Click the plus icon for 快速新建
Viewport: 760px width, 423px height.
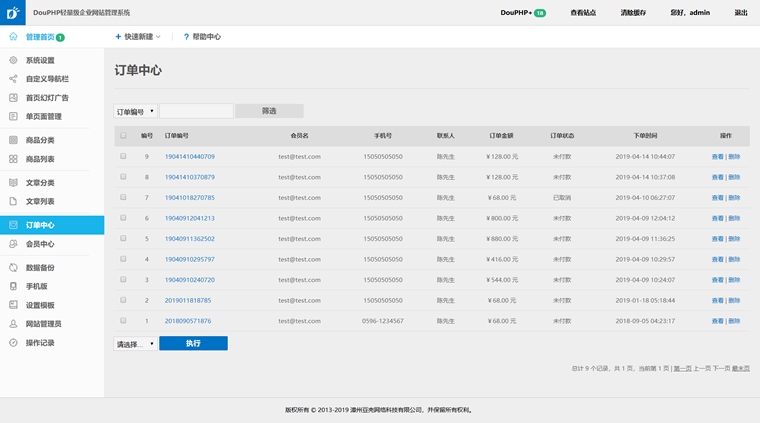click(x=118, y=36)
